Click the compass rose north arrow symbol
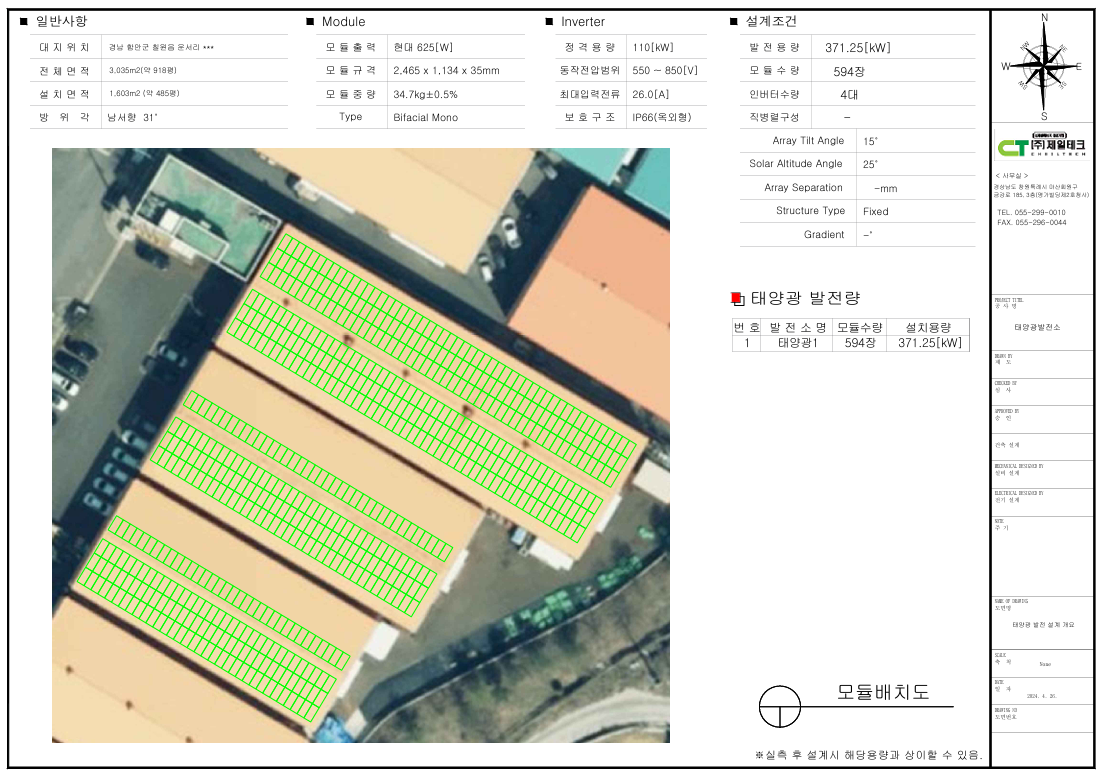The width and height of the screenshot is (1107, 778). pos(1043,66)
